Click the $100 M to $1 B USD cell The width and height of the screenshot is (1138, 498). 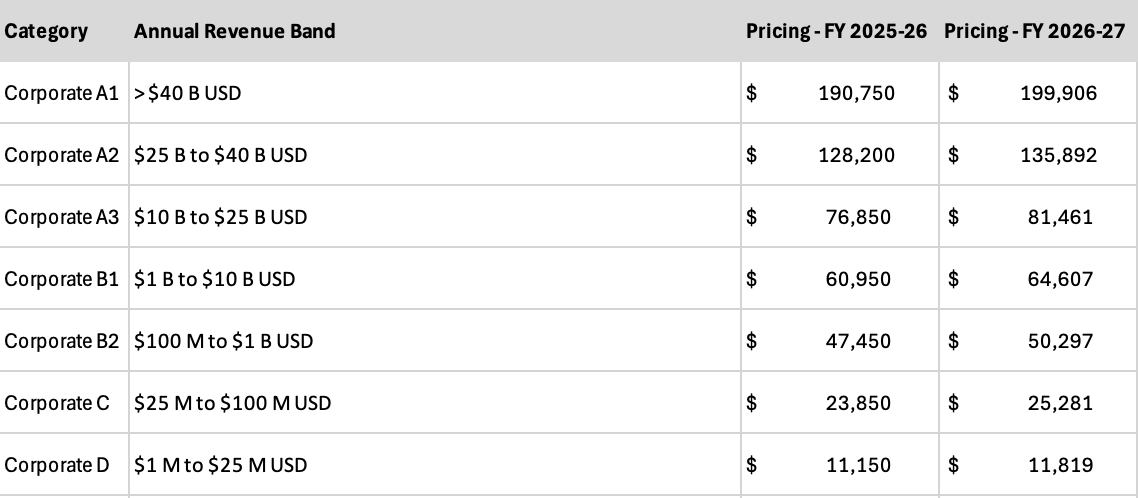pos(224,341)
